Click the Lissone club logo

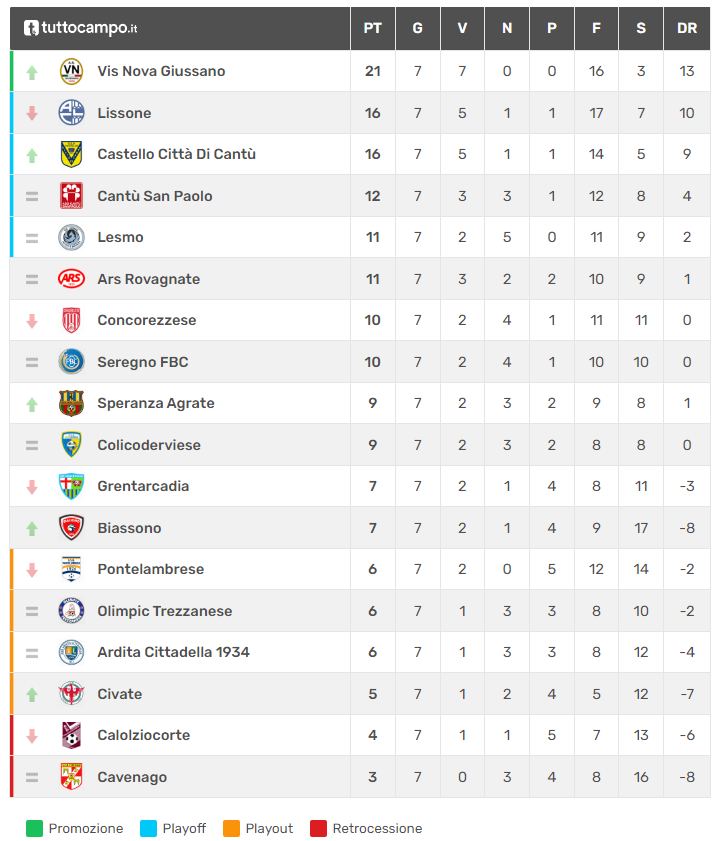click(71, 113)
